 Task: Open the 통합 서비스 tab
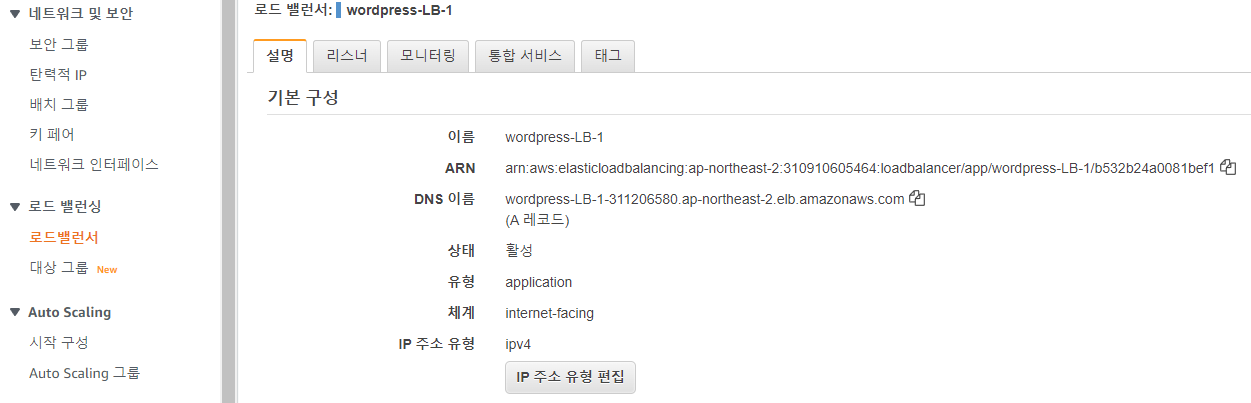tap(525, 56)
